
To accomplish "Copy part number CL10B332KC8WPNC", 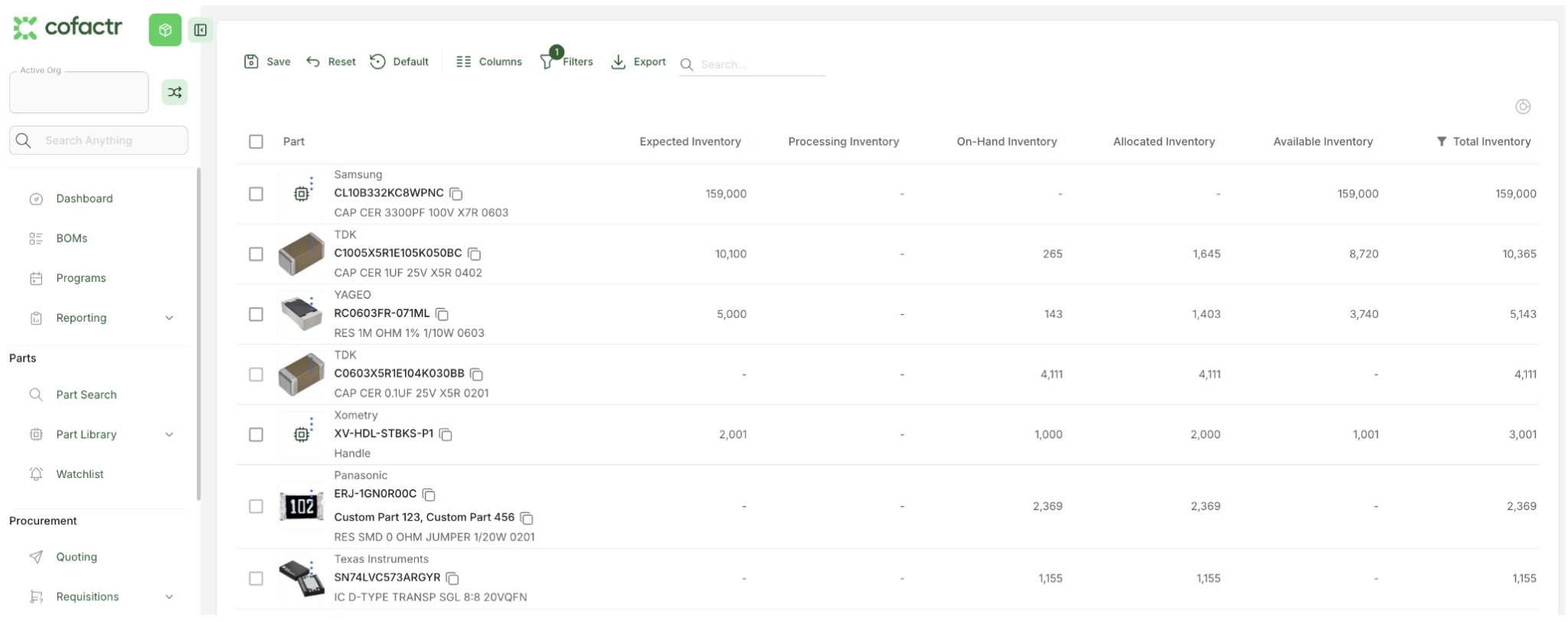I will tap(456, 194).
